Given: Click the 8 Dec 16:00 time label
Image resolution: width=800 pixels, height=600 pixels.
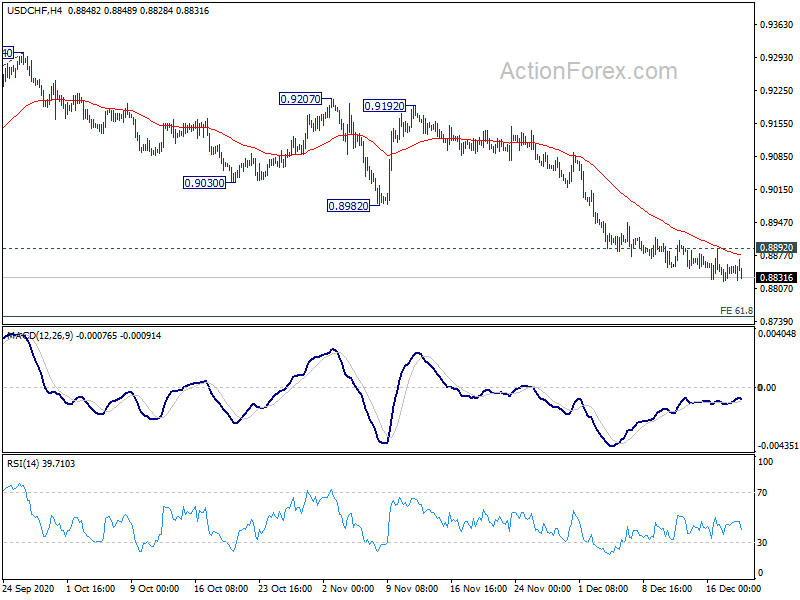Looking at the screenshot, I should click(667, 588).
